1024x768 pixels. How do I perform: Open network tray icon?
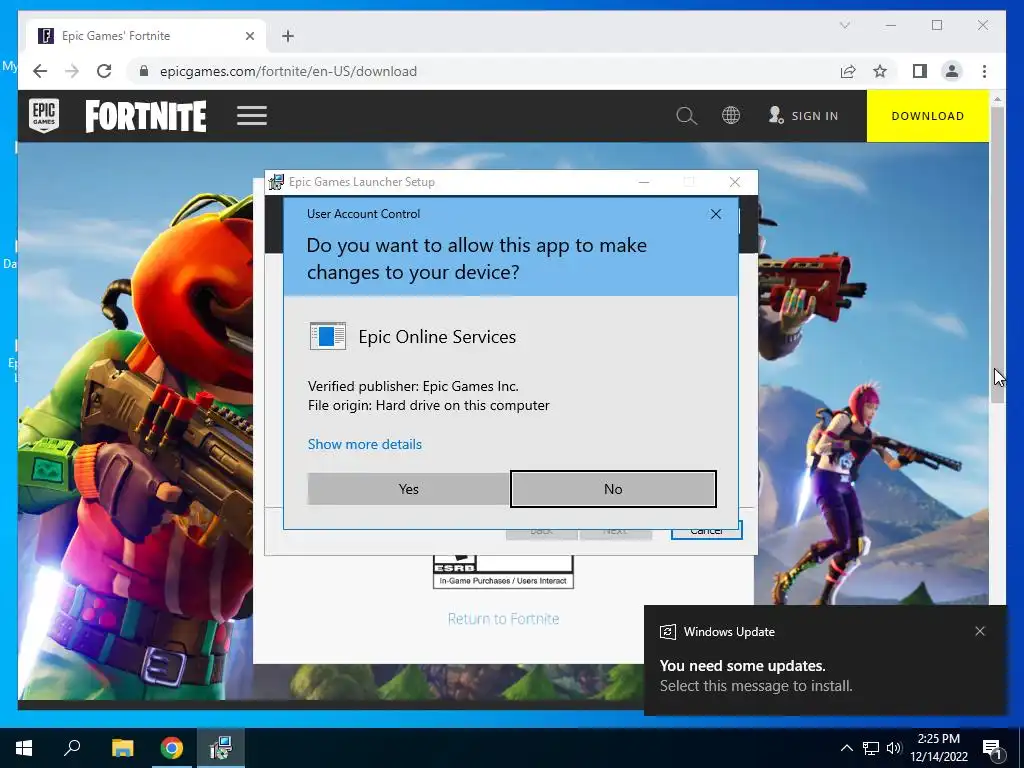point(871,748)
